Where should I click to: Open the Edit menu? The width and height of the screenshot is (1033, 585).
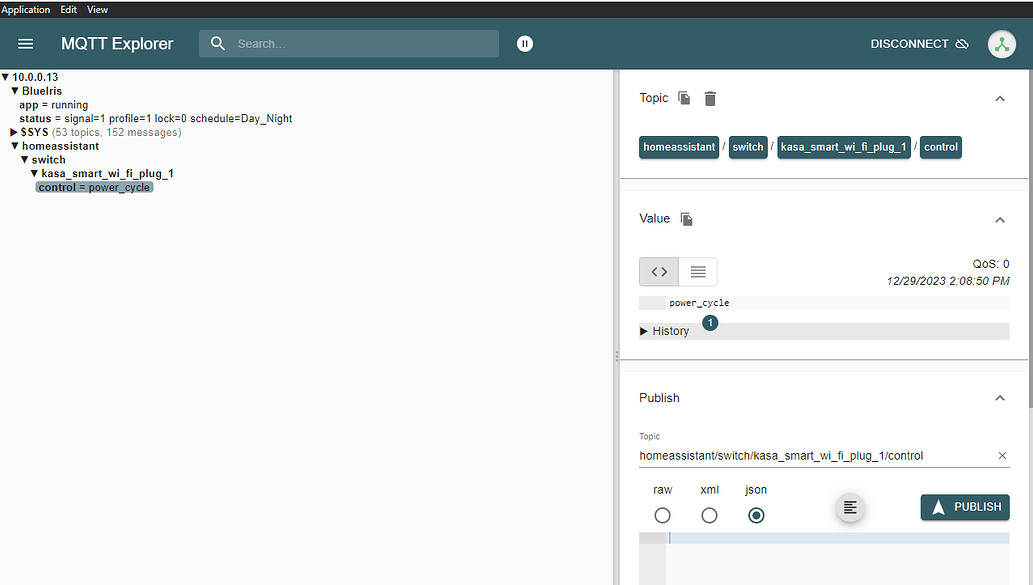[69, 9]
